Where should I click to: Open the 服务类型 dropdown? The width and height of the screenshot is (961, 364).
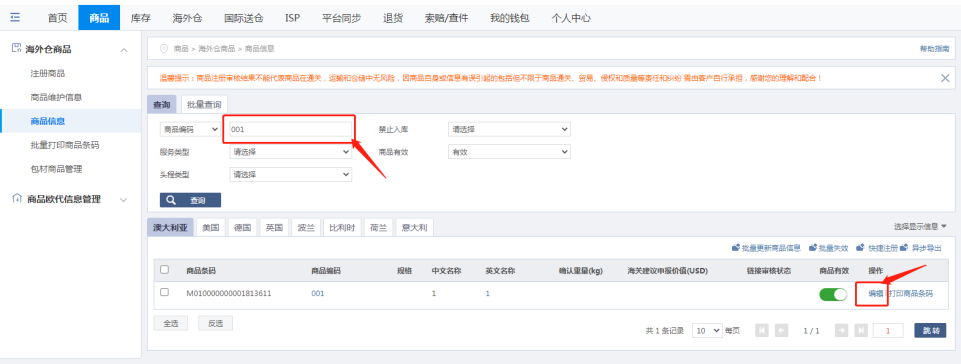click(291, 151)
